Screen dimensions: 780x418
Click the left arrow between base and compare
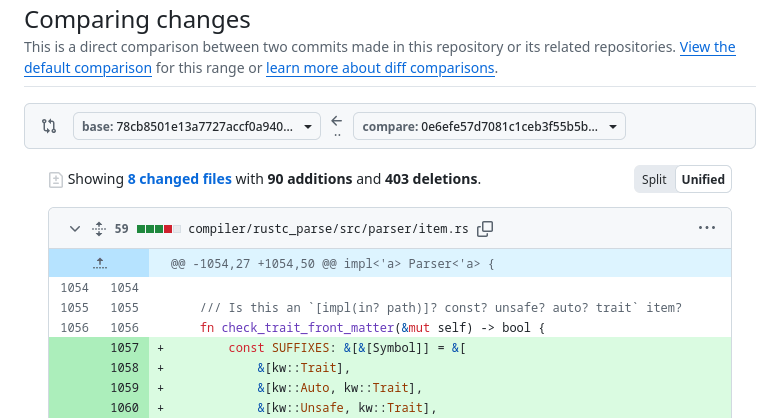[337, 121]
